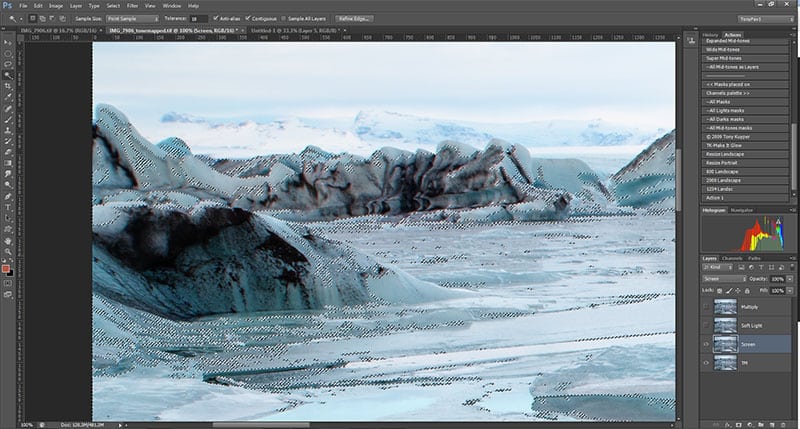Select the Crop tool

click(8, 86)
